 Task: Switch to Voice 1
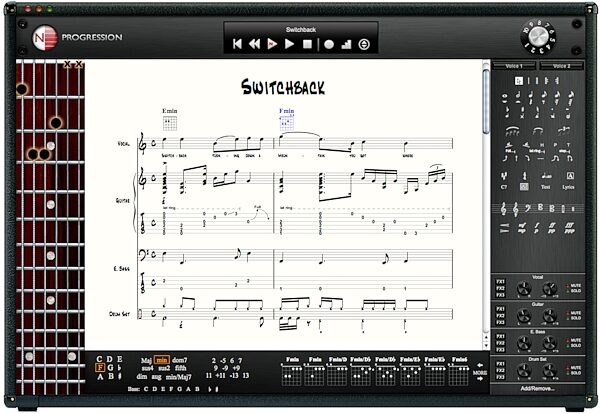click(514, 66)
